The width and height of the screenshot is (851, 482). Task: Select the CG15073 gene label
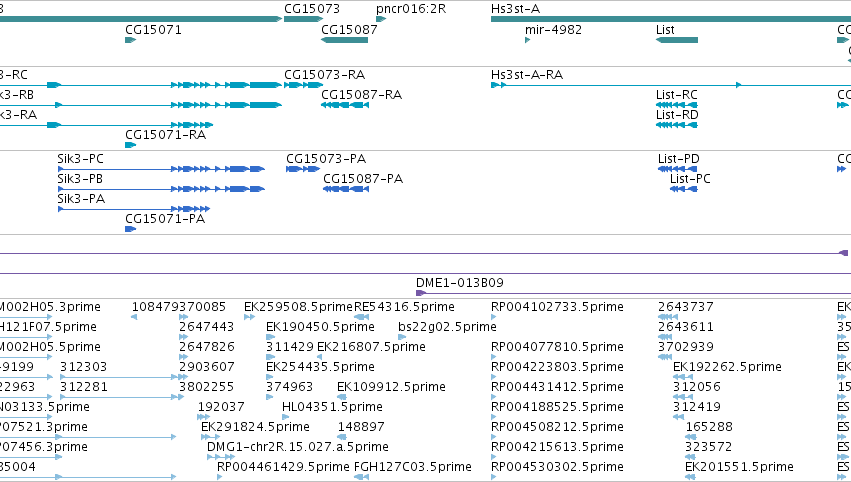click(312, 9)
